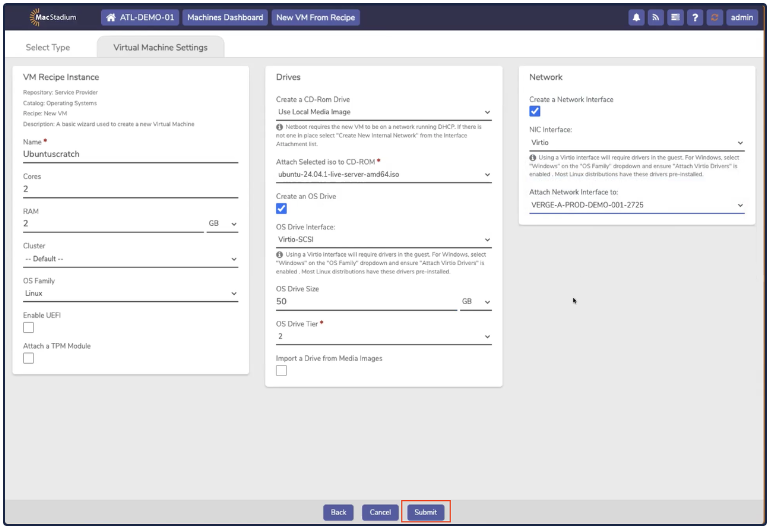The image size is (769, 528).
Task: Toggle Import a Drive from Media Images
Action: (282, 371)
